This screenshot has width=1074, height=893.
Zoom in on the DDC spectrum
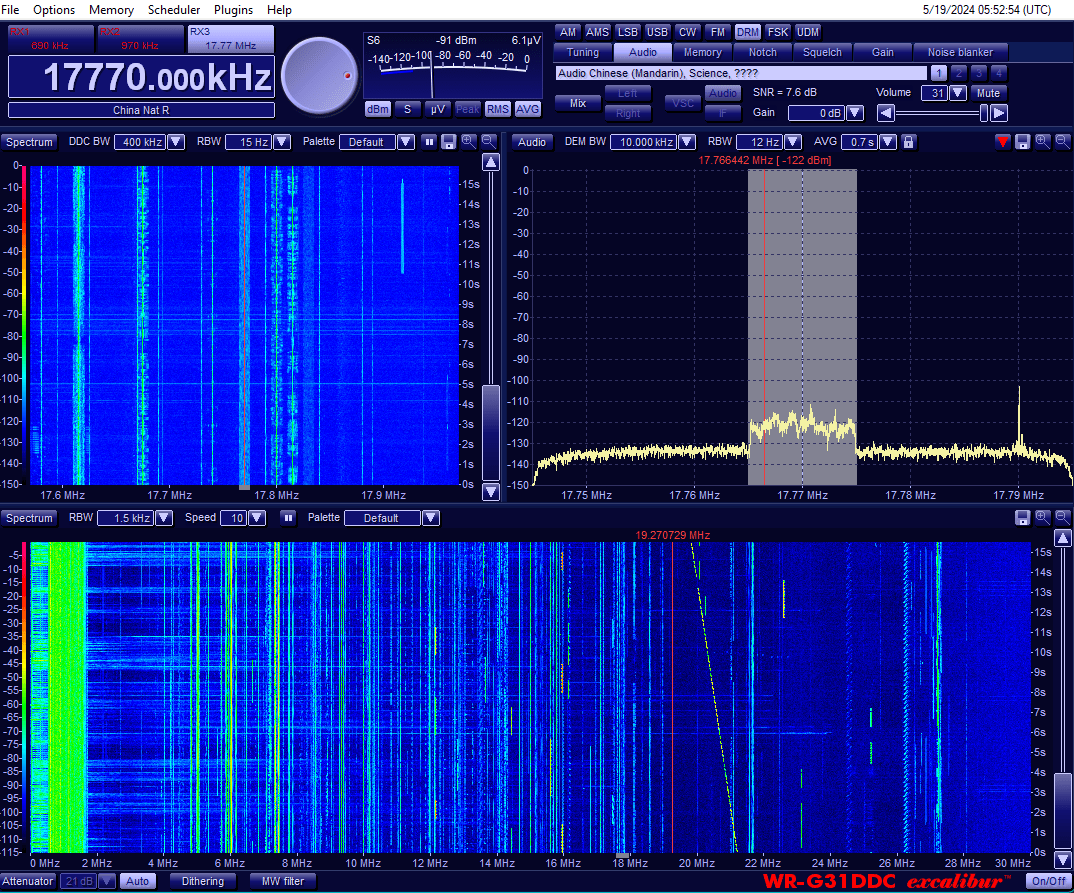coord(469,142)
